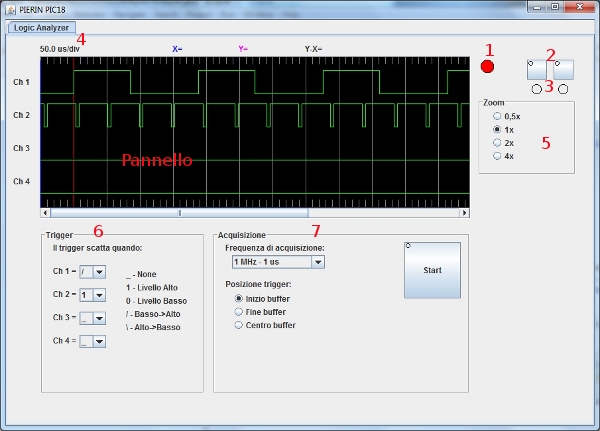This screenshot has height=431, width=600.
Task: Click the waveform scrollbar left arrow
Action: pyautogui.click(x=45, y=213)
